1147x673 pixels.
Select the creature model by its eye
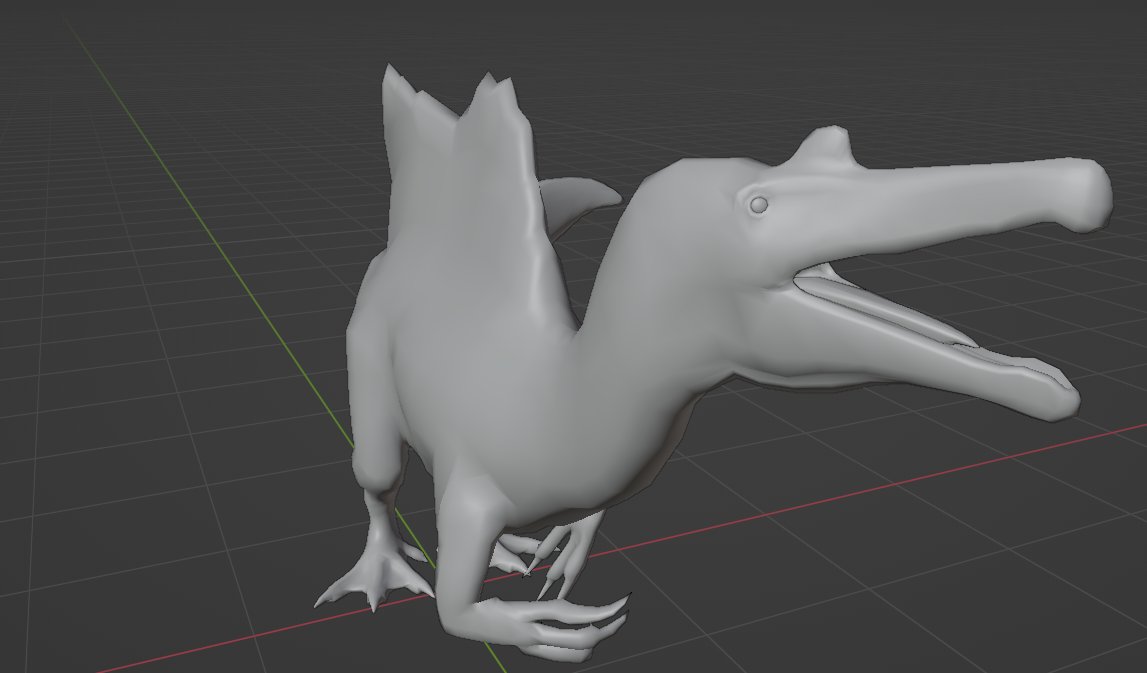(x=759, y=205)
